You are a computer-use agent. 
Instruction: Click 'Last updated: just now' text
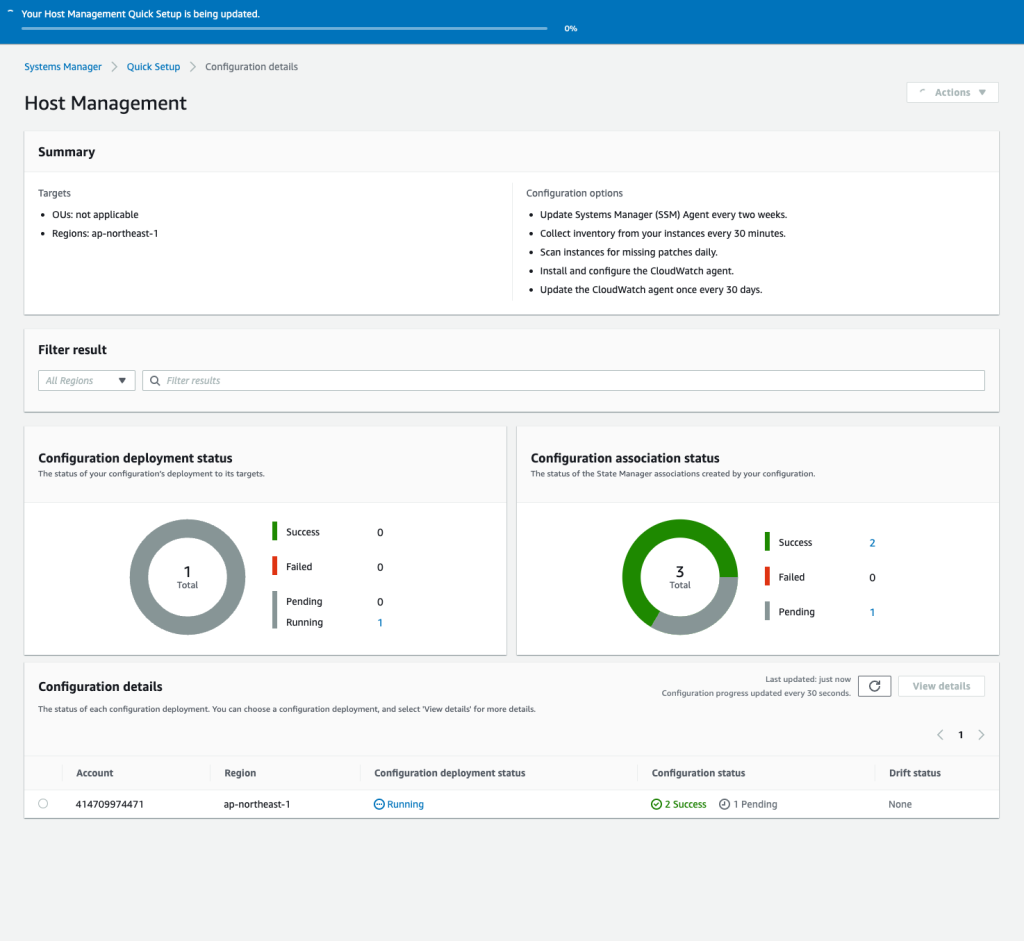pos(808,679)
